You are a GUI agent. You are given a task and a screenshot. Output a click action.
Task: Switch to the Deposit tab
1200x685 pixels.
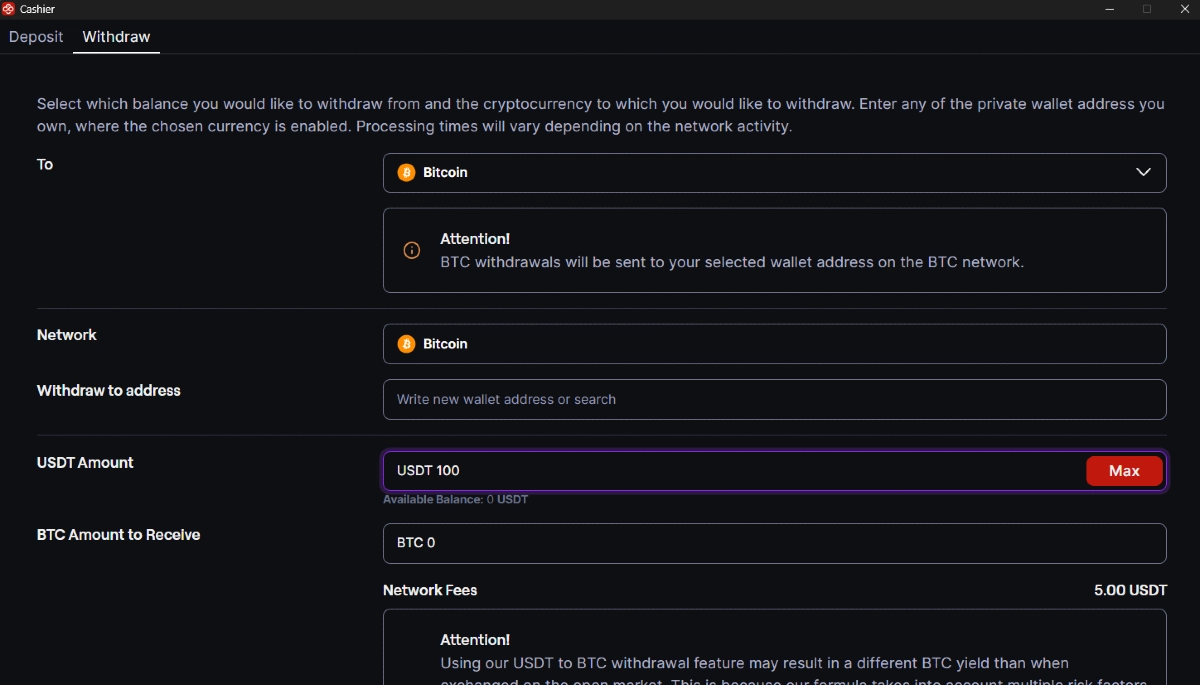pos(36,37)
